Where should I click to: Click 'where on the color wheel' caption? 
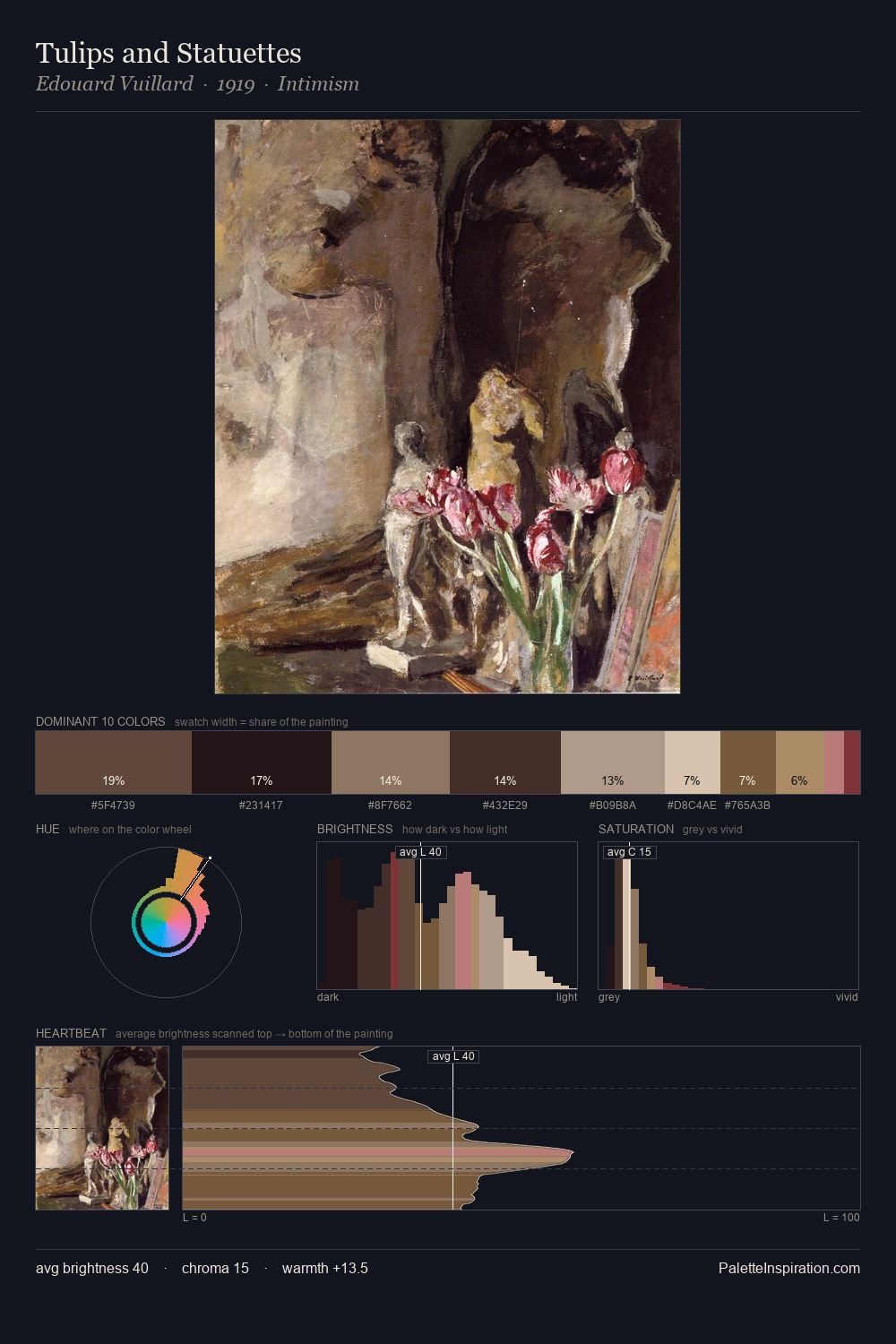coord(130,830)
